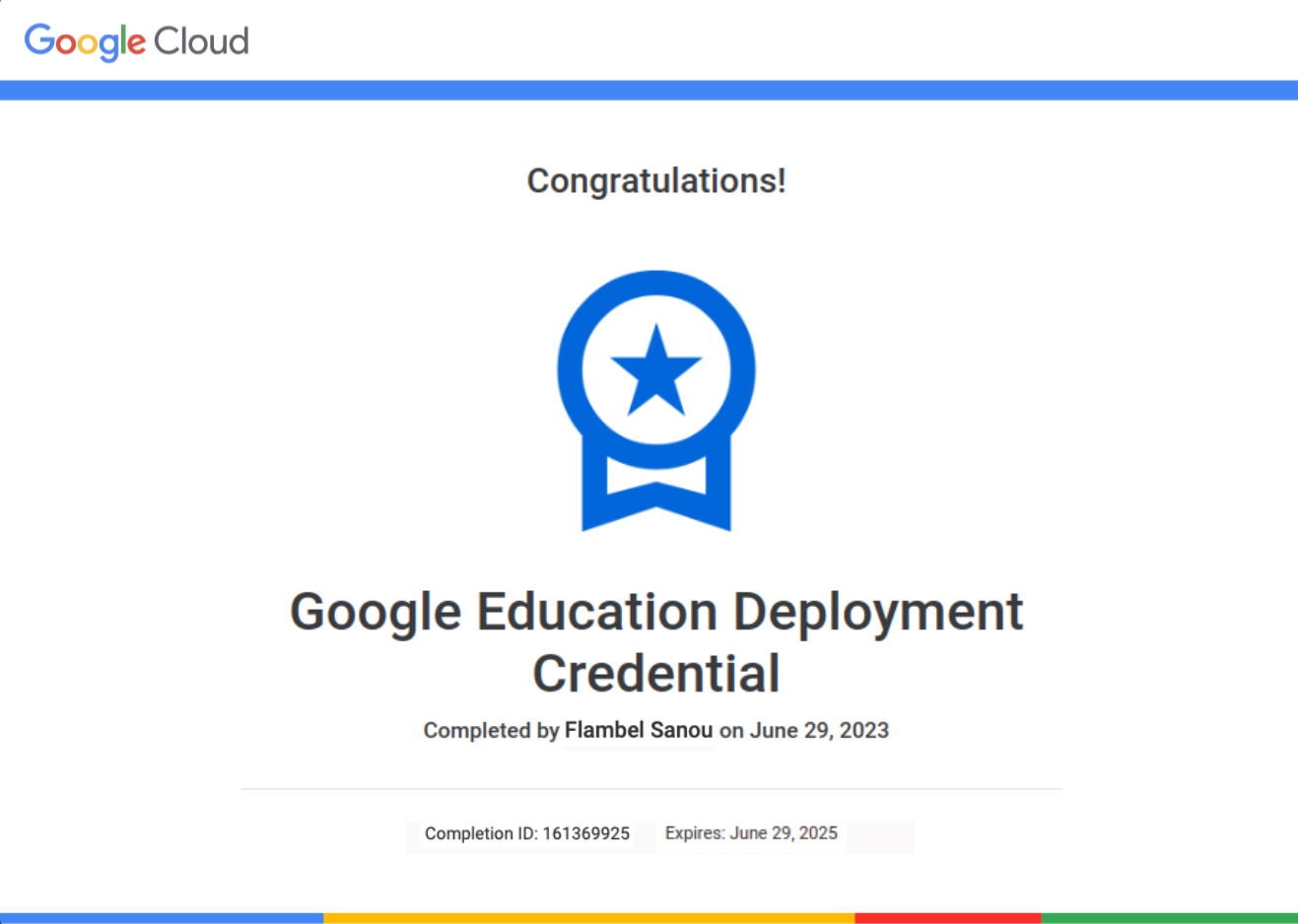
Task: Click the multicolored Google wordmark
Action: (x=85, y=41)
